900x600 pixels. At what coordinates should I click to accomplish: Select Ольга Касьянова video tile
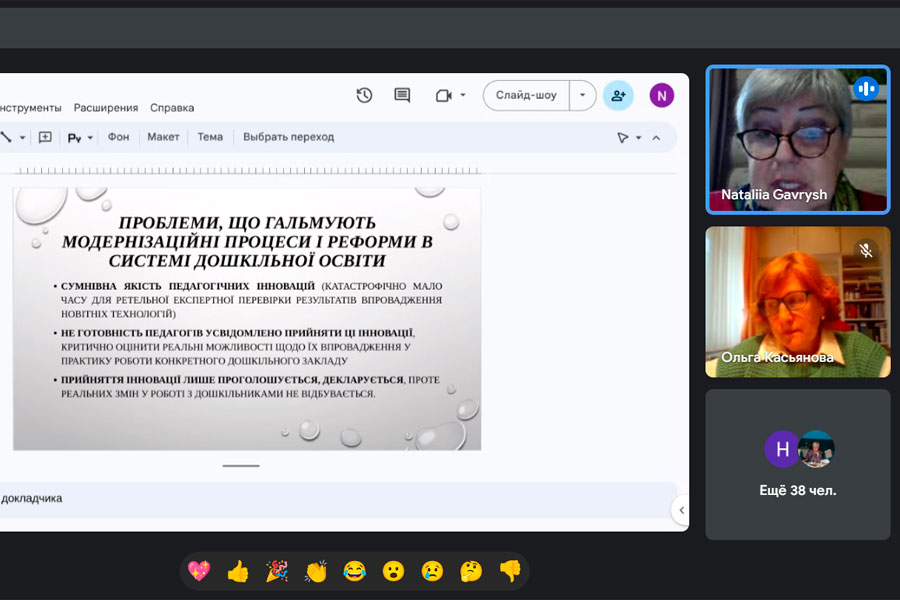click(x=798, y=302)
